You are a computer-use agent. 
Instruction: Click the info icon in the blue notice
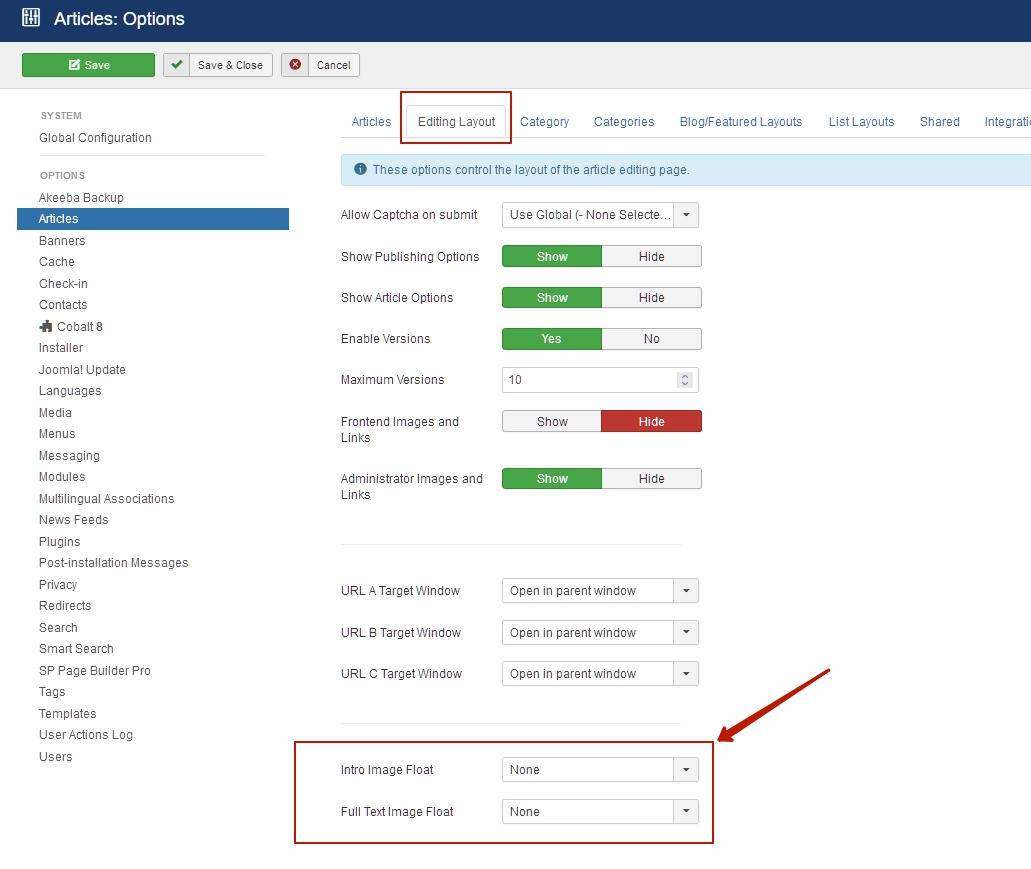(x=360, y=170)
